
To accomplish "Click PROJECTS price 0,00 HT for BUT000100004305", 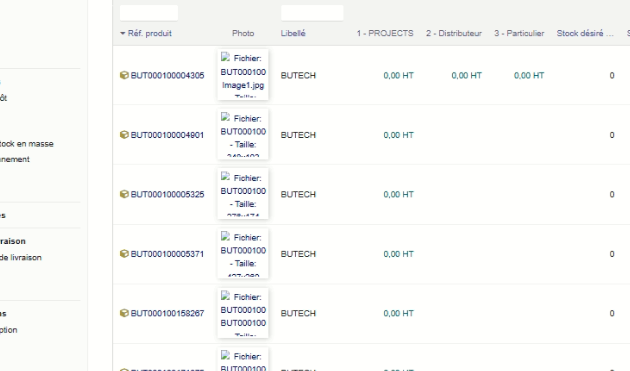I will [399, 75].
